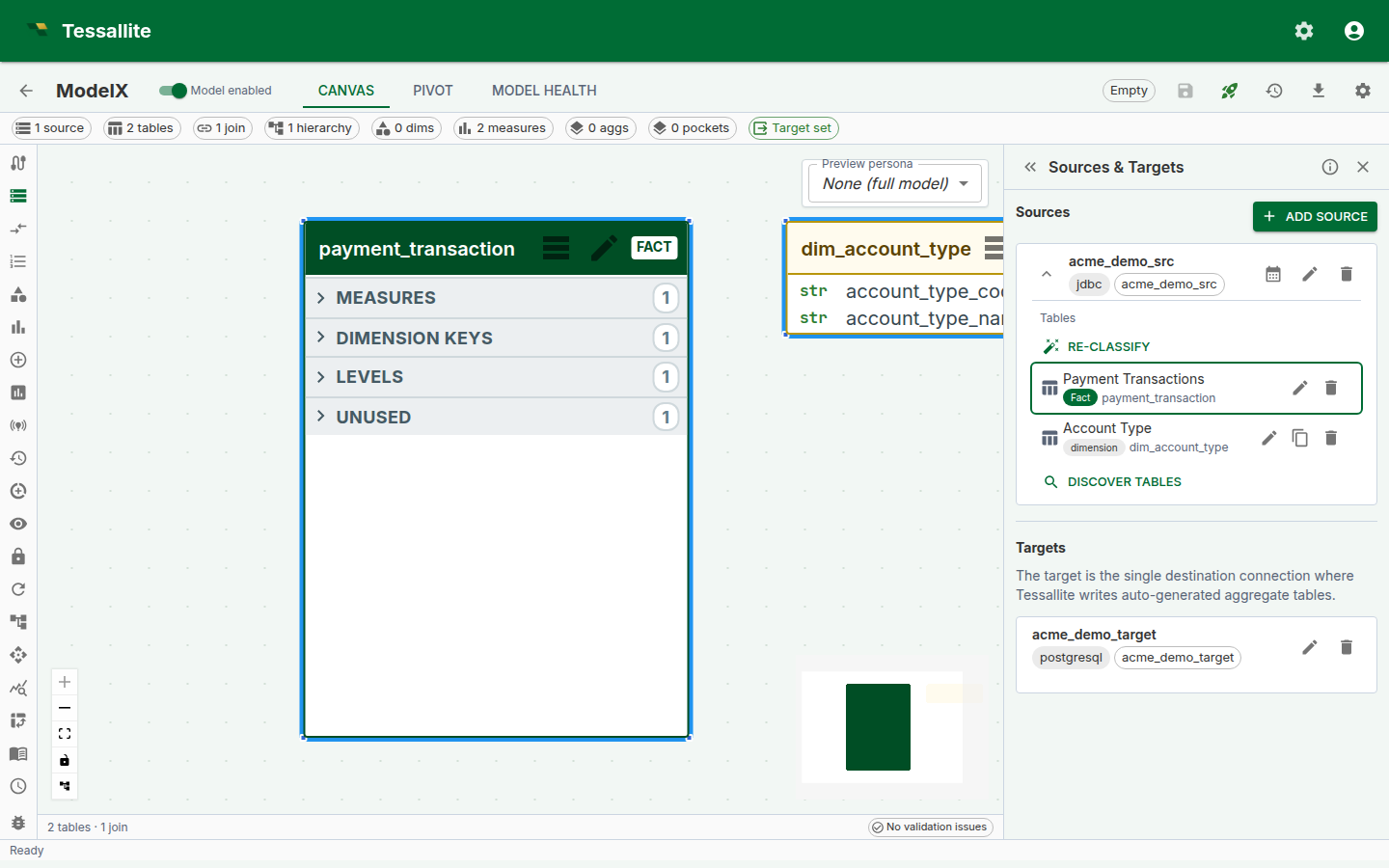Edit payment_transaction table with the pencil icon

[x=604, y=248]
